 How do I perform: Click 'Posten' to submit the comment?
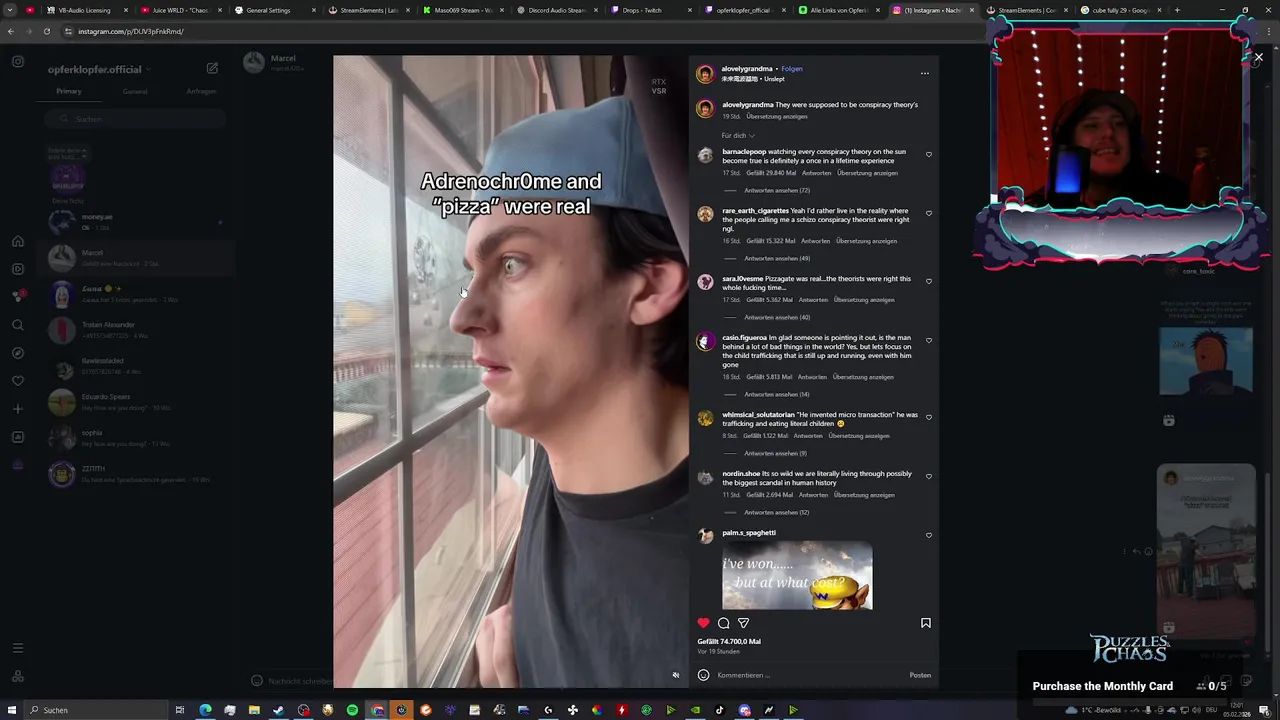point(920,675)
